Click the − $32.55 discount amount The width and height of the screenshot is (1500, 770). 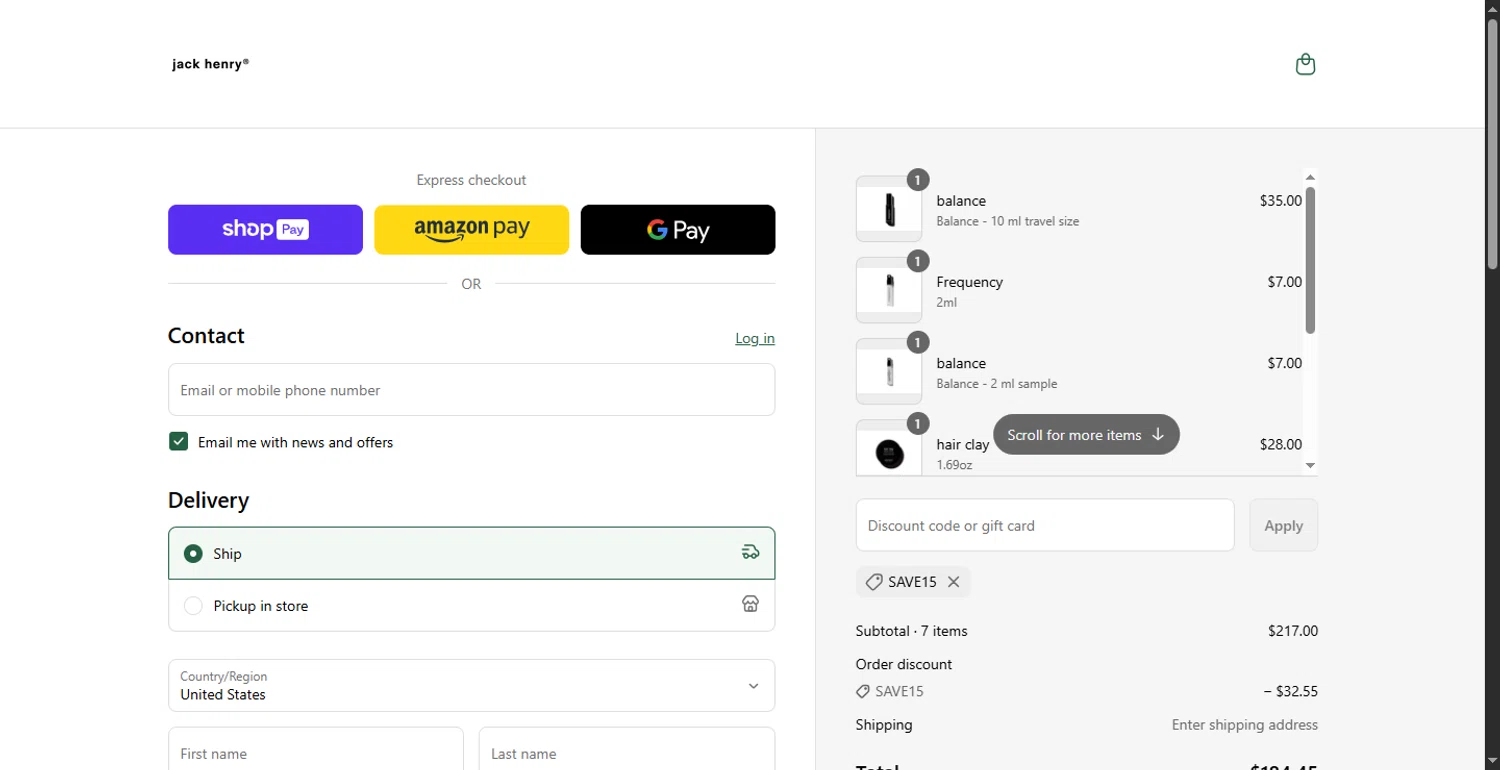click(1290, 691)
